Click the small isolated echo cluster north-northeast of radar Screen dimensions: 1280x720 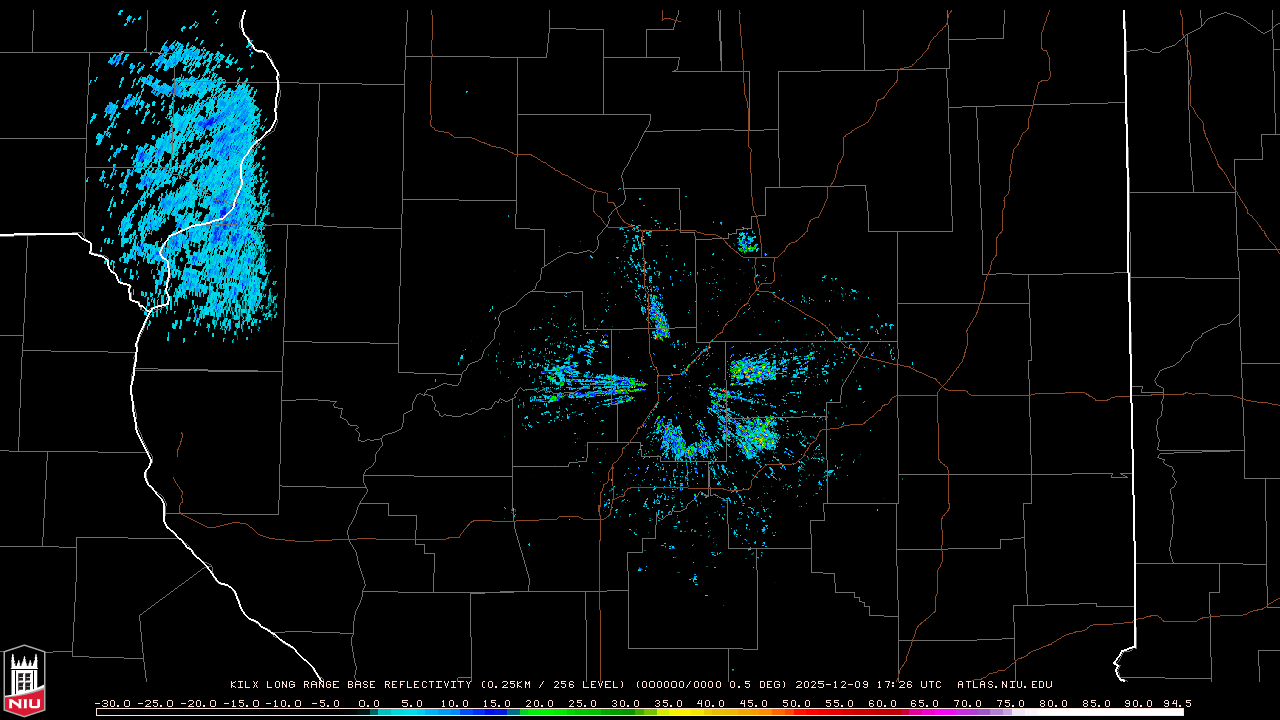pyautogui.click(x=746, y=241)
